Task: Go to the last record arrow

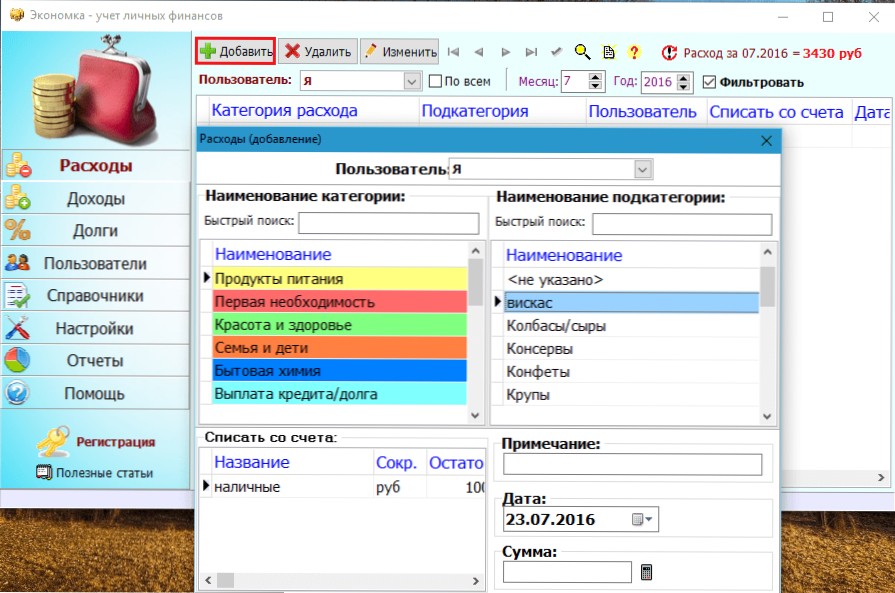Action: point(531,52)
